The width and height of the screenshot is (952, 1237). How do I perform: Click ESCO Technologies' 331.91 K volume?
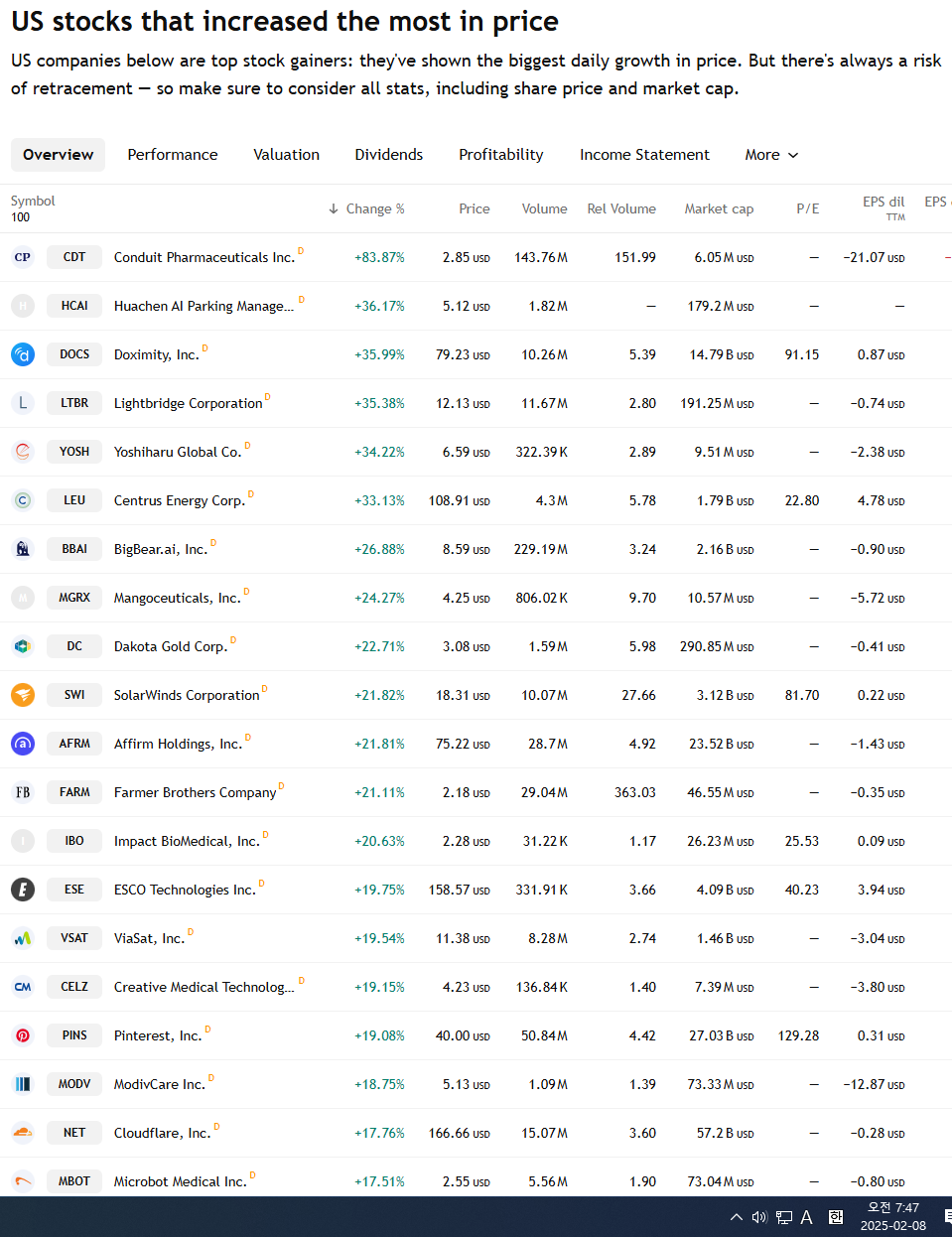542,890
